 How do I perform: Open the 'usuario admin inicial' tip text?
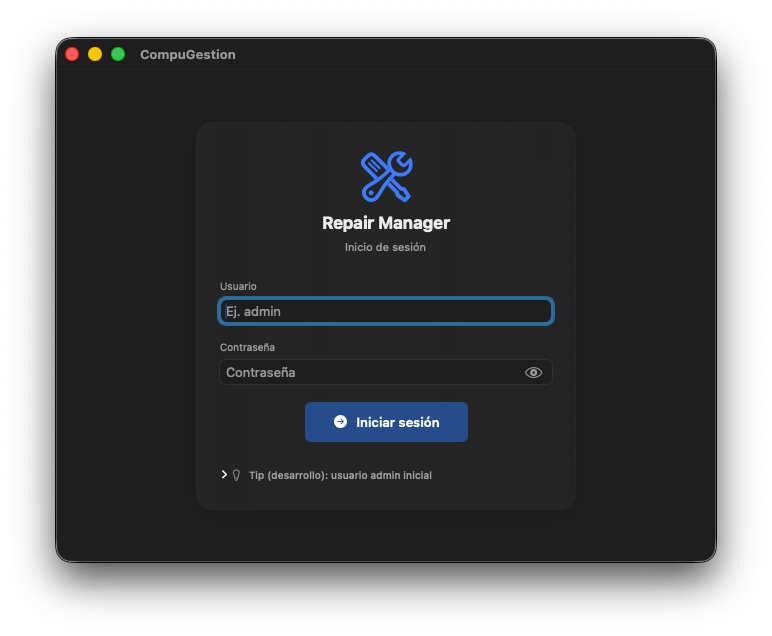point(340,476)
